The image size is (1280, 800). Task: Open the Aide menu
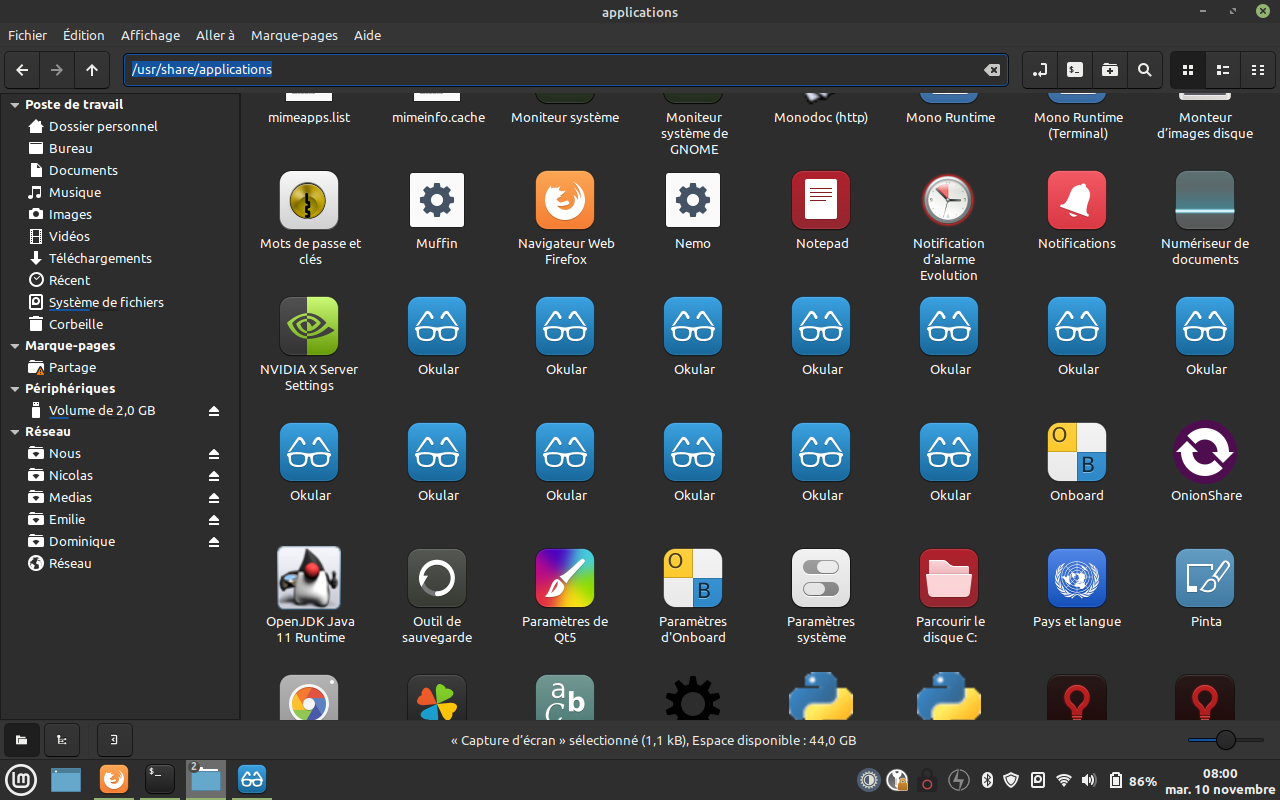coord(367,35)
